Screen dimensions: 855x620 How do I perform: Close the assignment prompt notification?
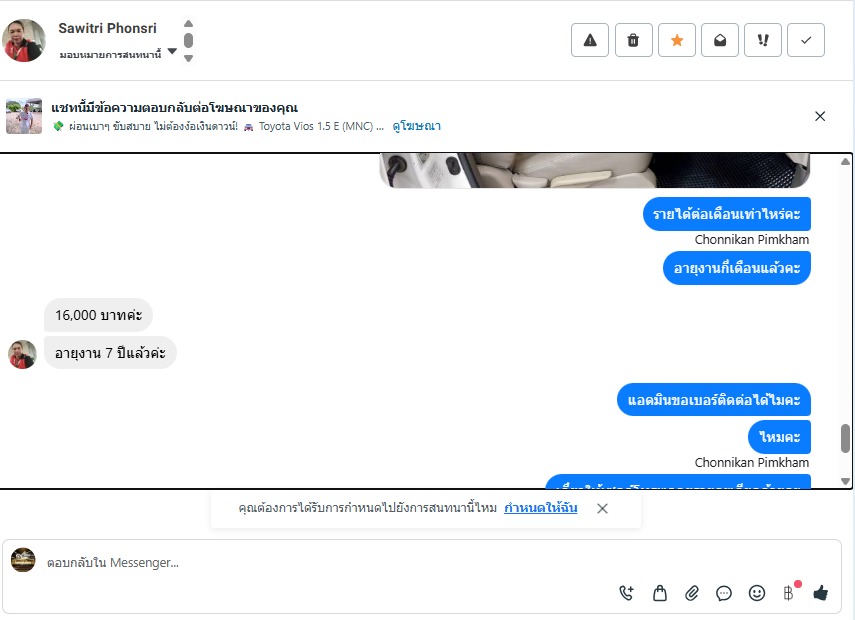[x=602, y=508]
